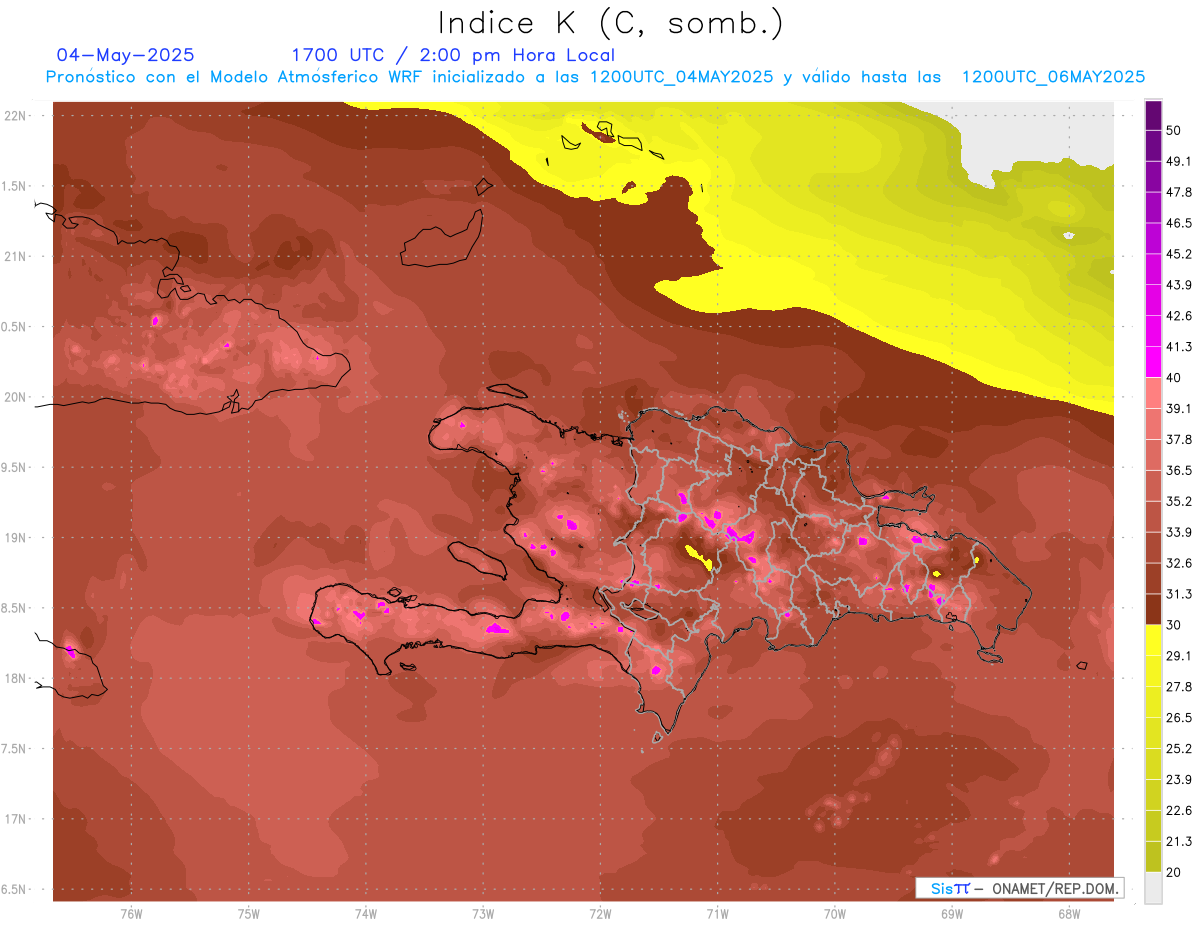Click the 20N latitude label

tap(16, 397)
